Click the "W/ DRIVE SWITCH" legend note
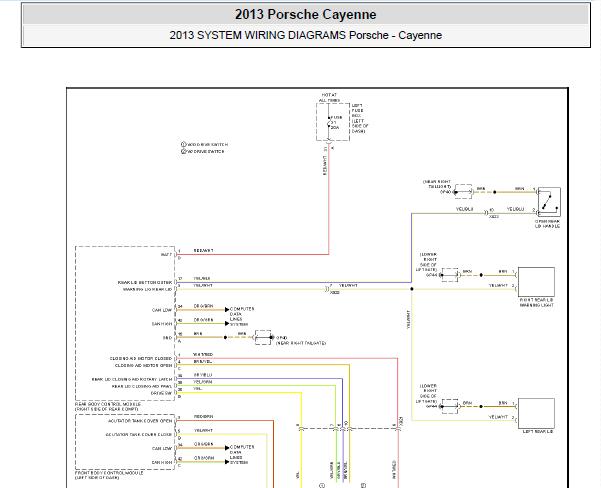This screenshot has width=601, height=488. point(202,151)
